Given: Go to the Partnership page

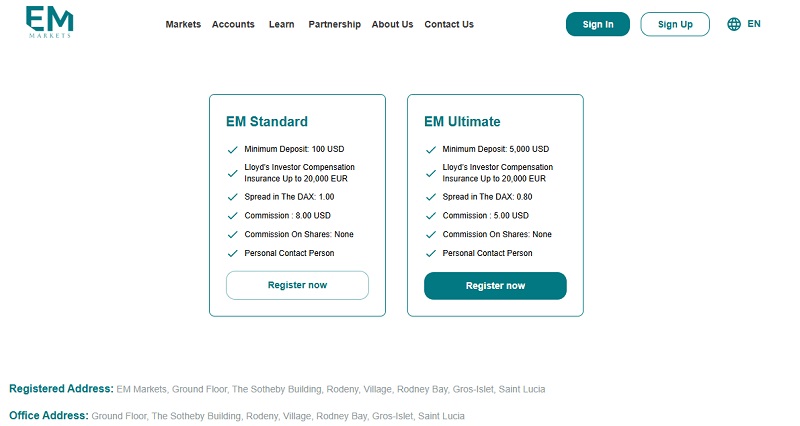Looking at the screenshot, I should coord(335,24).
